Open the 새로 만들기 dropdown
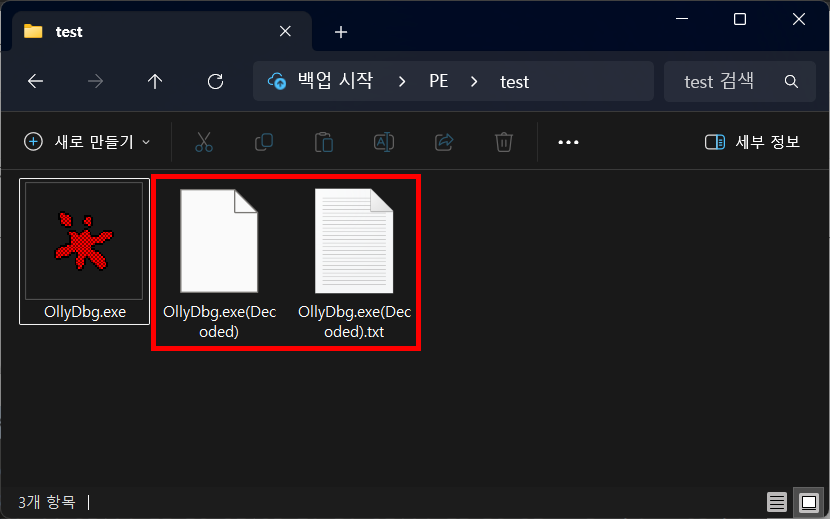Image resolution: width=830 pixels, height=519 pixels. (x=87, y=142)
